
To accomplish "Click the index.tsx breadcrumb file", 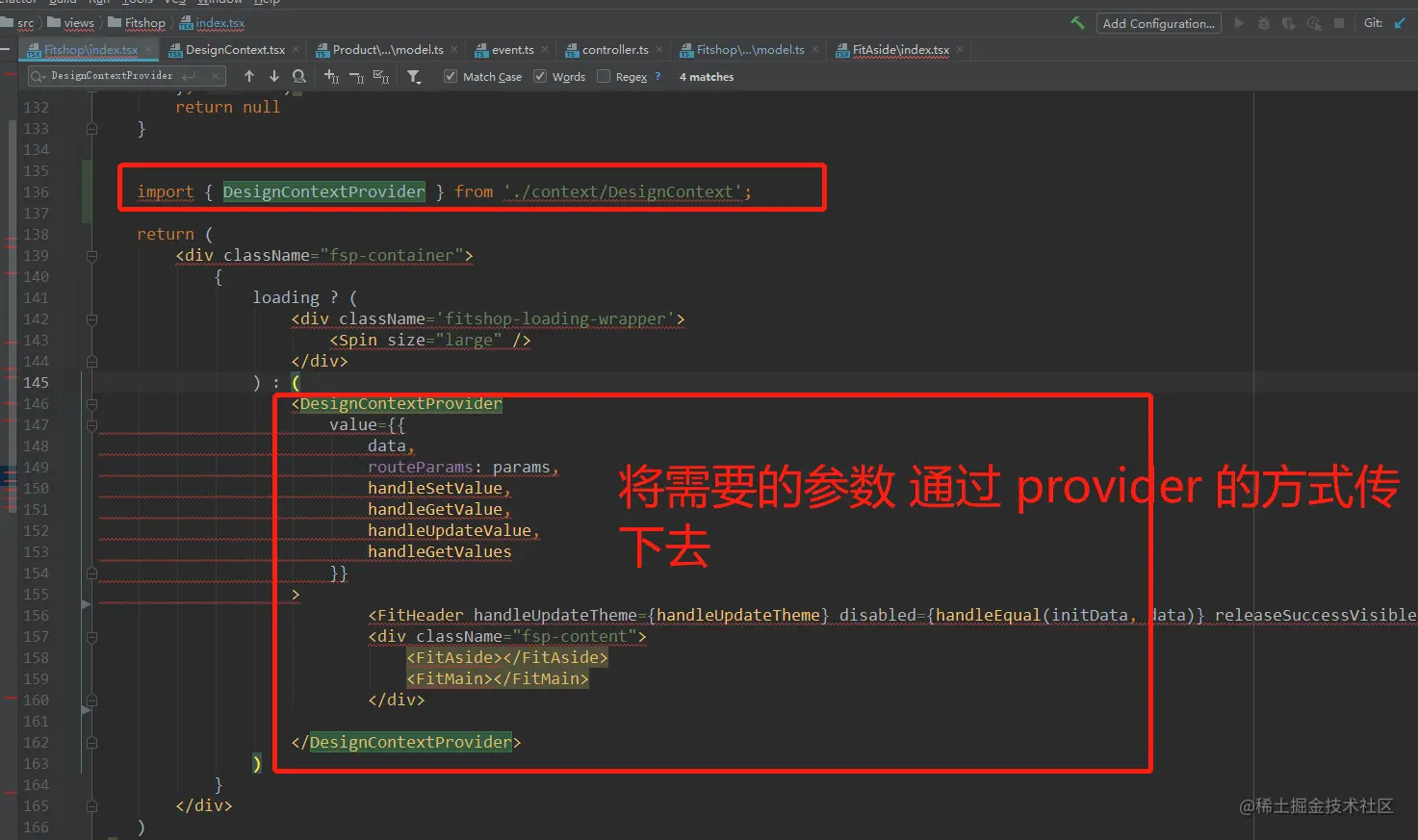I will [x=212, y=23].
